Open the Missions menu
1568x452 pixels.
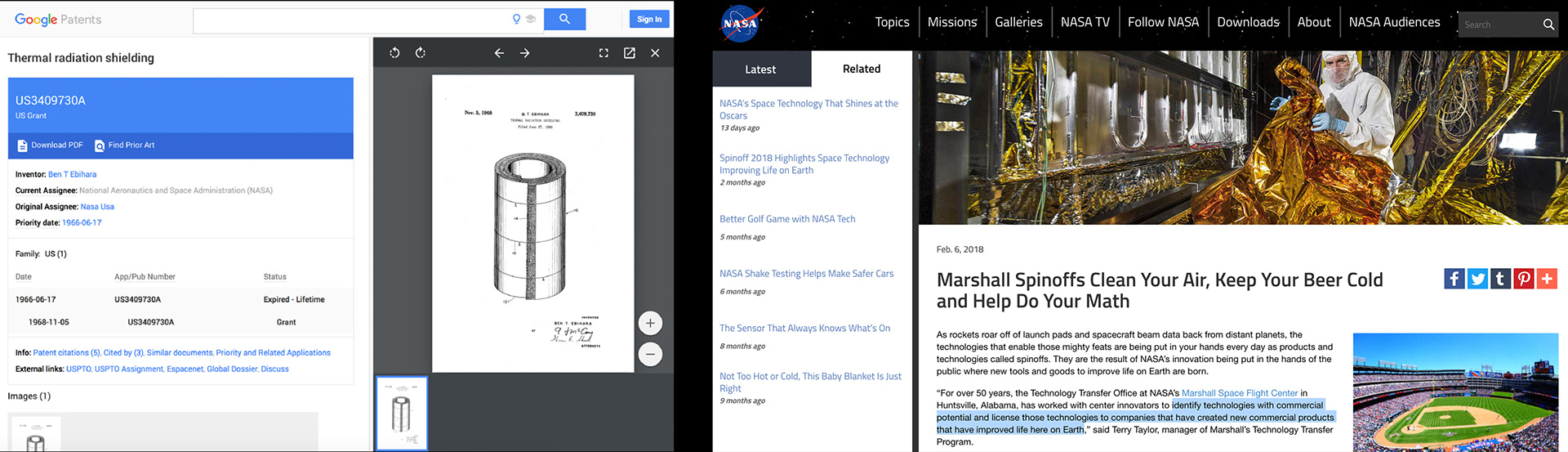coord(952,22)
